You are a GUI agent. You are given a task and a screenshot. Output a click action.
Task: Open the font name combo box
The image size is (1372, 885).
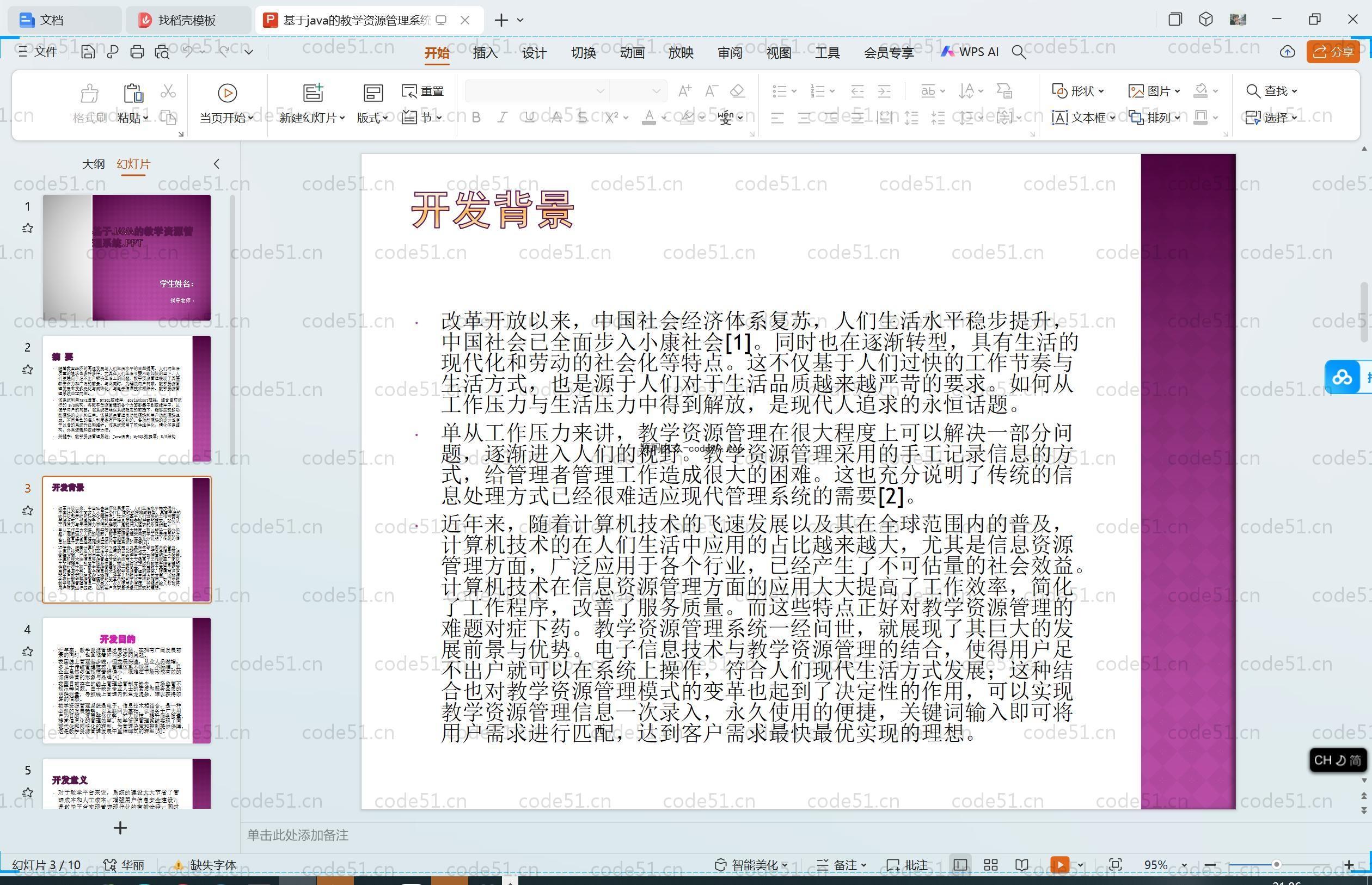click(x=537, y=91)
